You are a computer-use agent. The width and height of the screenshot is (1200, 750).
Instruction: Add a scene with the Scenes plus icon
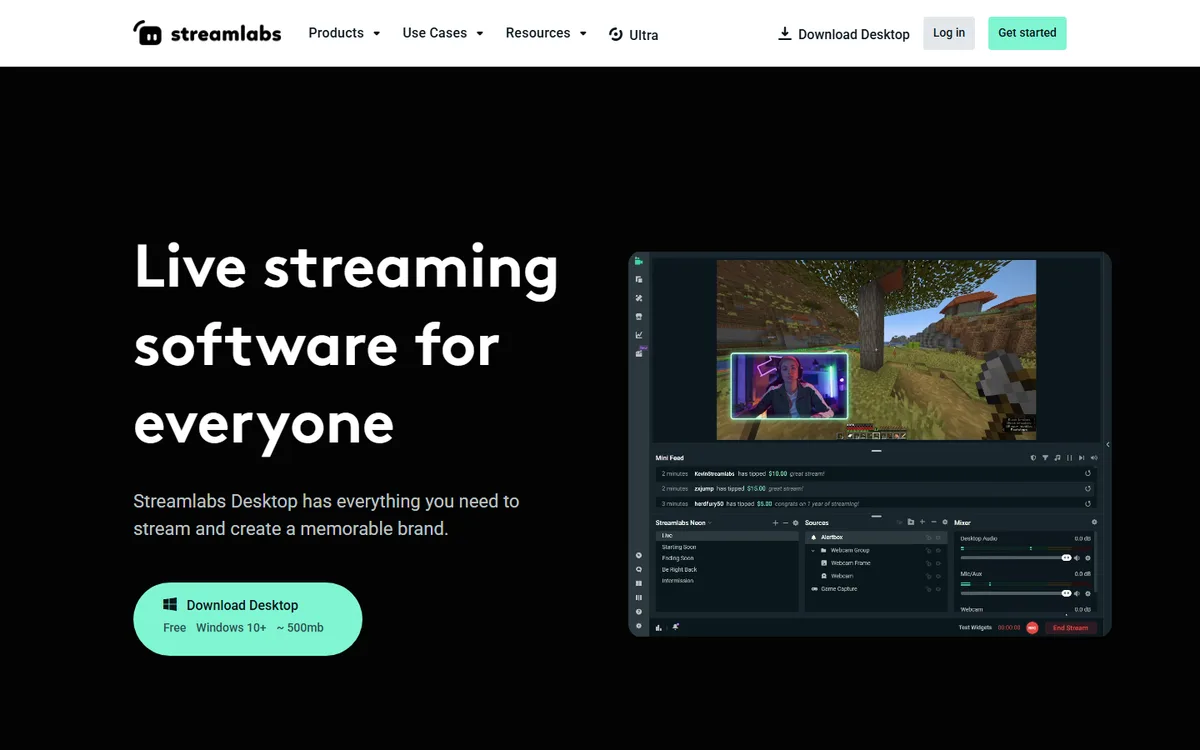click(775, 523)
